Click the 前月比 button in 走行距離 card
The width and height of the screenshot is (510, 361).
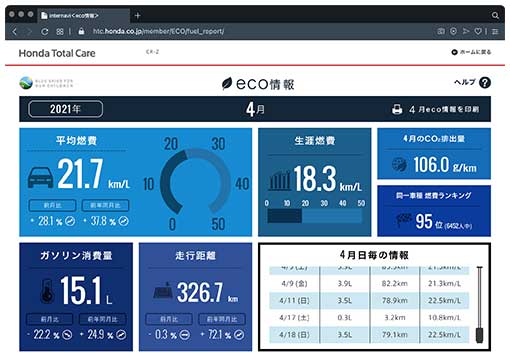click(169, 319)
